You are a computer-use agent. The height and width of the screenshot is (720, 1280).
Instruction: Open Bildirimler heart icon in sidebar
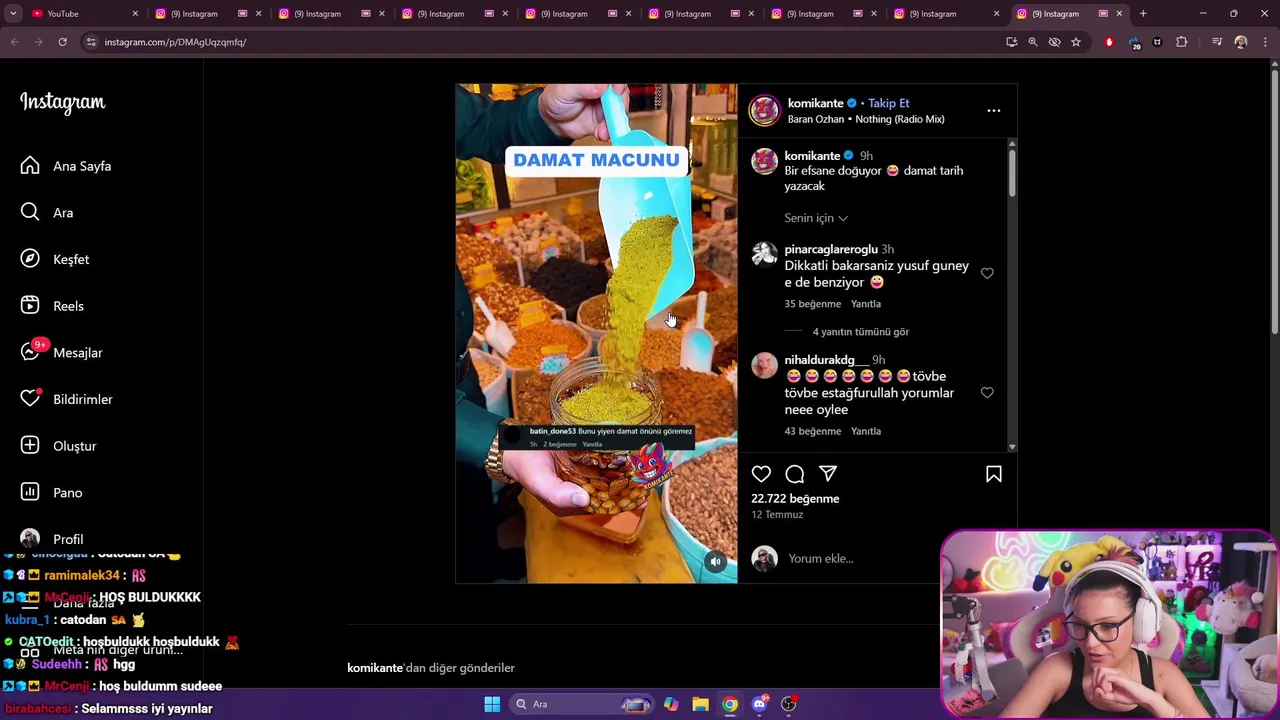(30, 399)
